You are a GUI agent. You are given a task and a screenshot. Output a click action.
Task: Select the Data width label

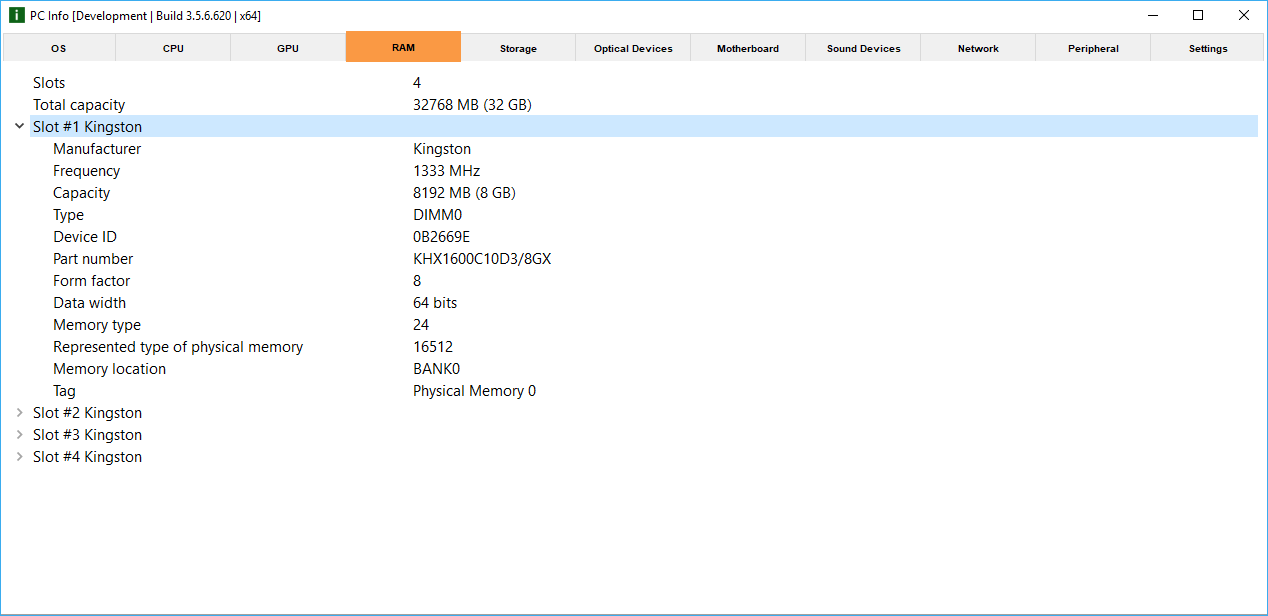pyautogui.click(x=90, y=303)
